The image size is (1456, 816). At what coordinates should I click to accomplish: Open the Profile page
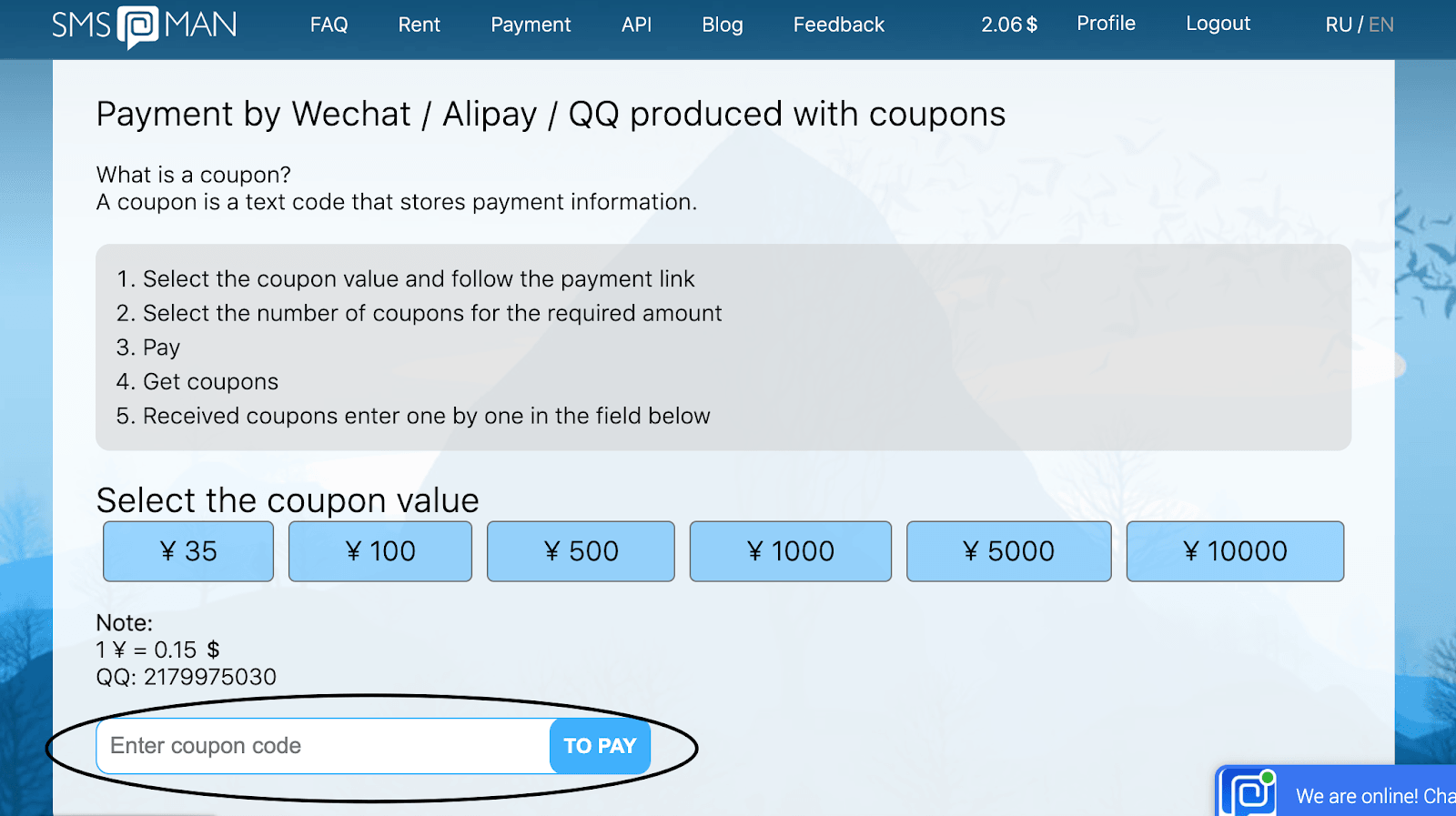pyautogui.click(x=1106, y=24)
